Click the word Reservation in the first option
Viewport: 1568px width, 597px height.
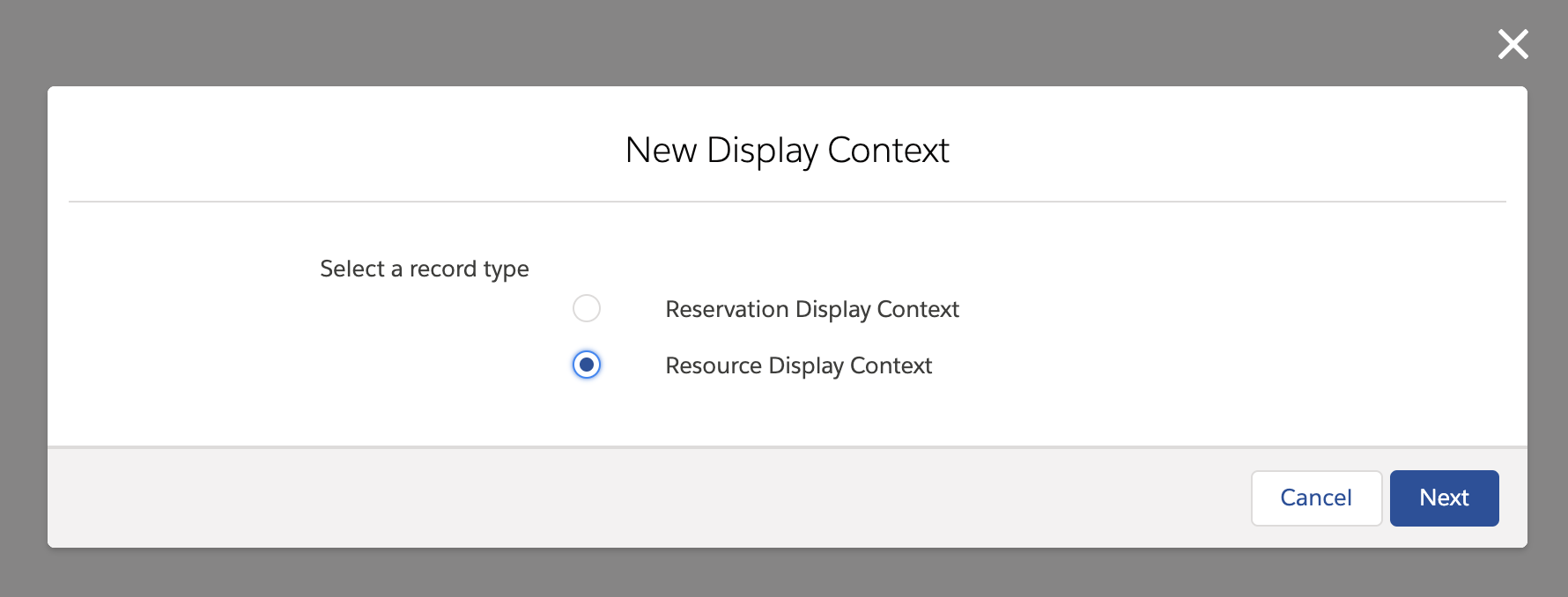(x=727, y=309)
